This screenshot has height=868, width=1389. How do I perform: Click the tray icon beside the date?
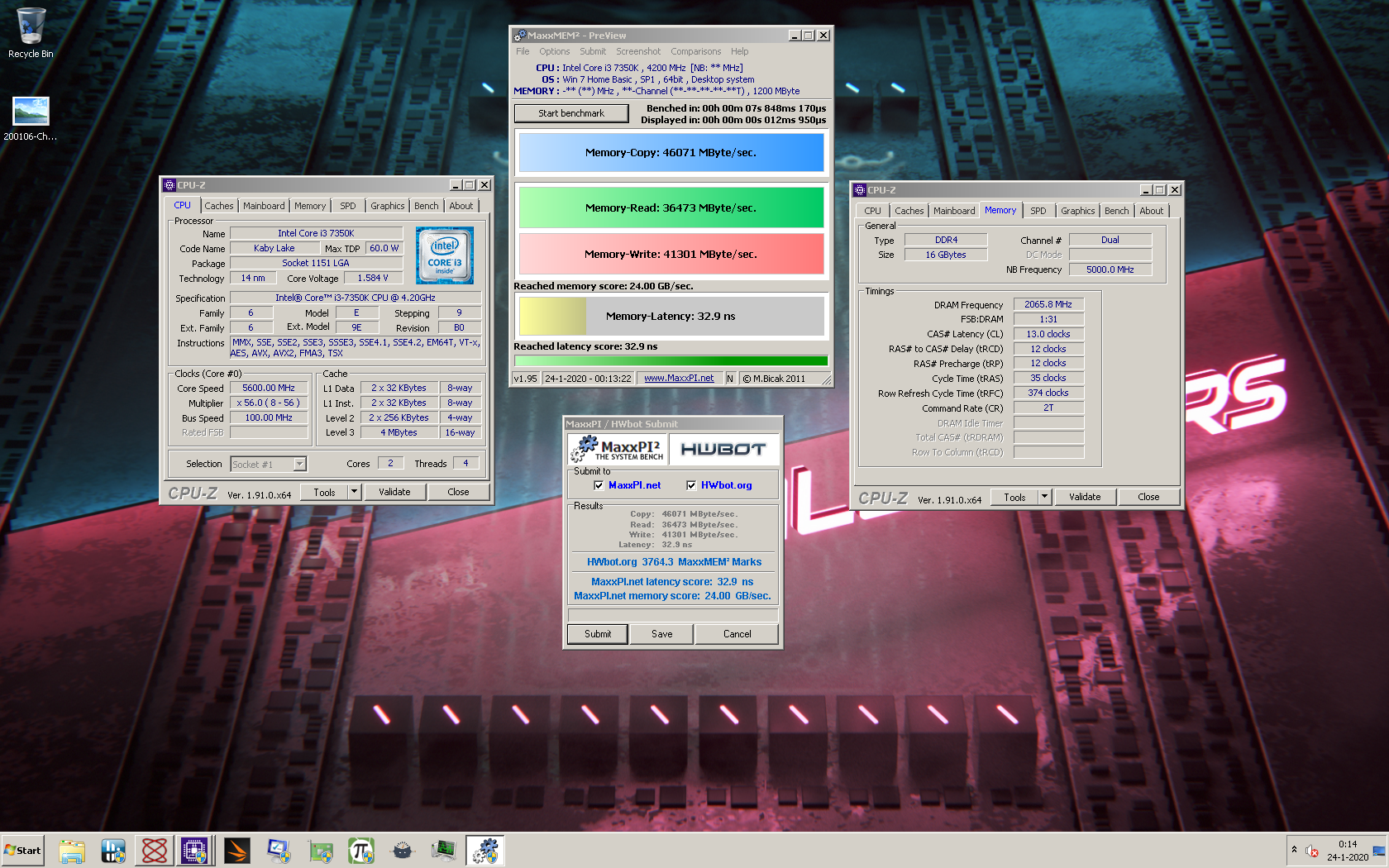1379,851
